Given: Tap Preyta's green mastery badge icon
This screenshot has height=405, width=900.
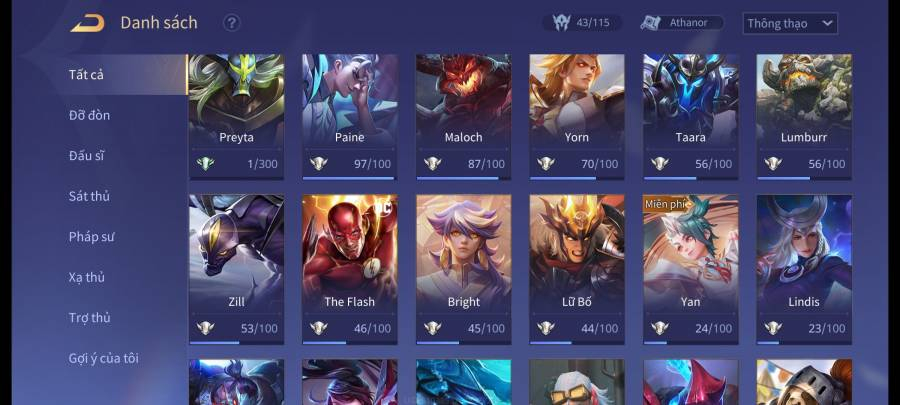Looking at the screenshot, I should pyautogui.click(x=205, y=163).
